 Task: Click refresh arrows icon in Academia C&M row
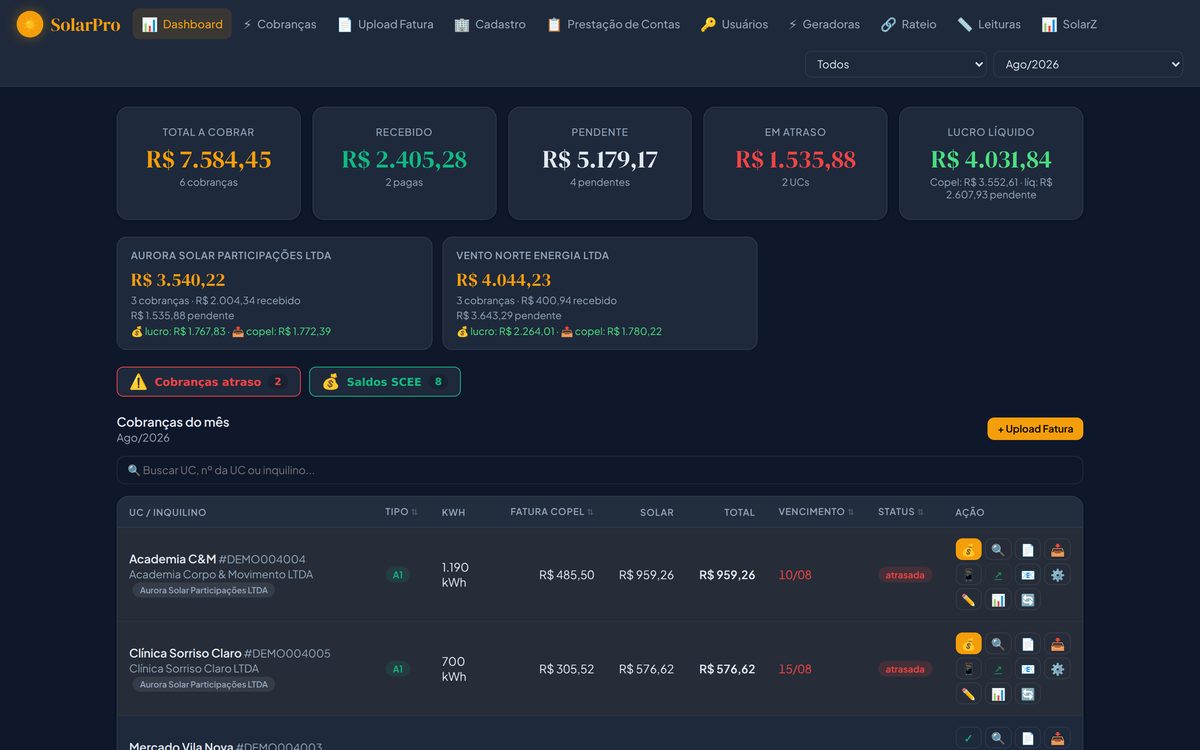tap(1028, 600)
